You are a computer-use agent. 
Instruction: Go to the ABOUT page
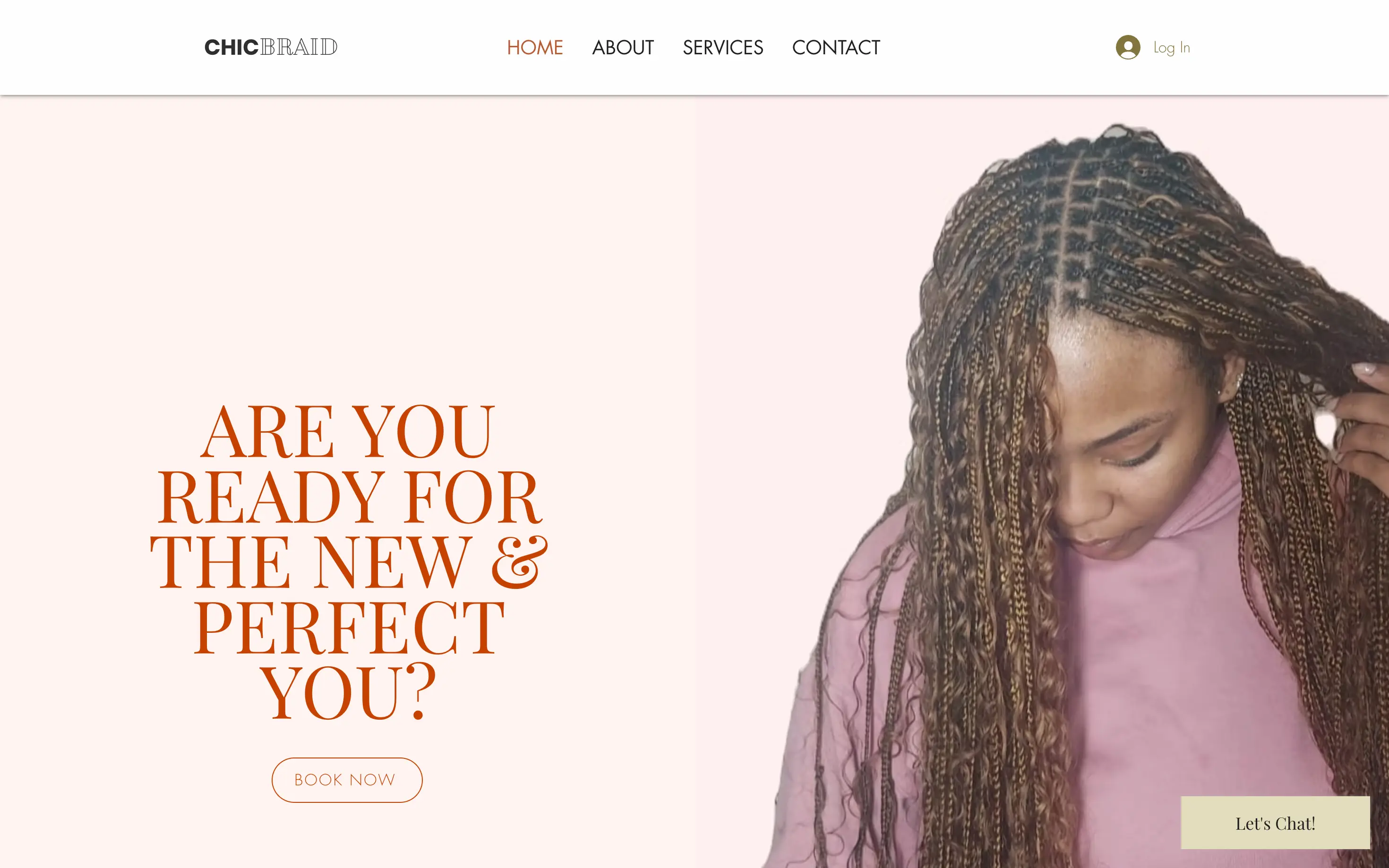tap(622, 47)
